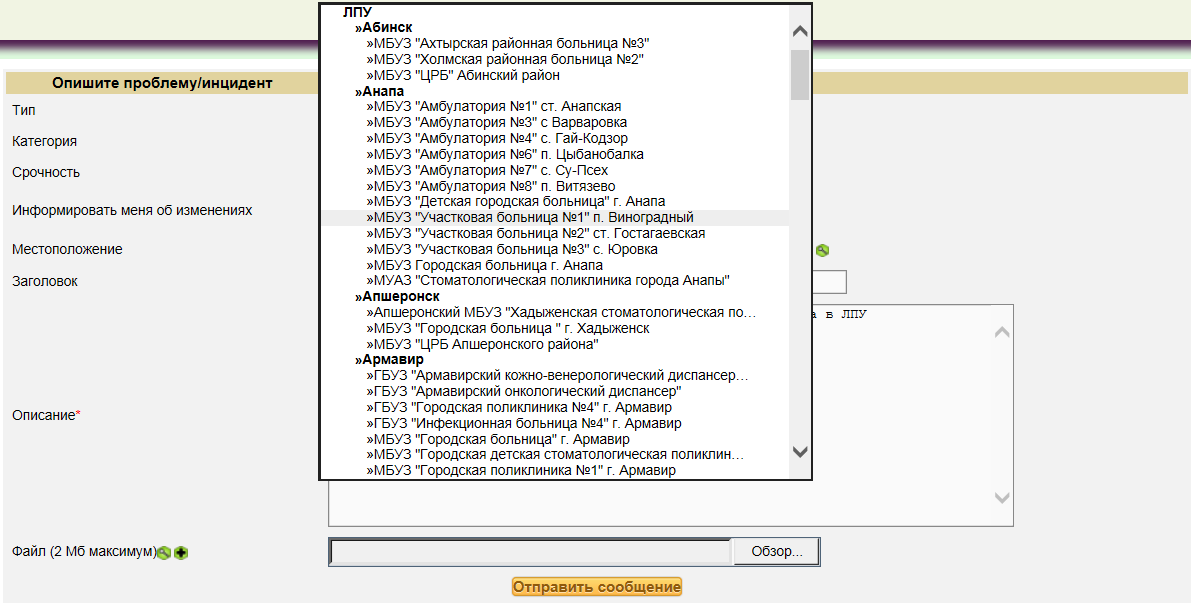The height and width of the screenshot is (607, 1191).
Task: Pick МБУЗ "ЦРБ Апшеронского района"
Action: click(483, 344)
